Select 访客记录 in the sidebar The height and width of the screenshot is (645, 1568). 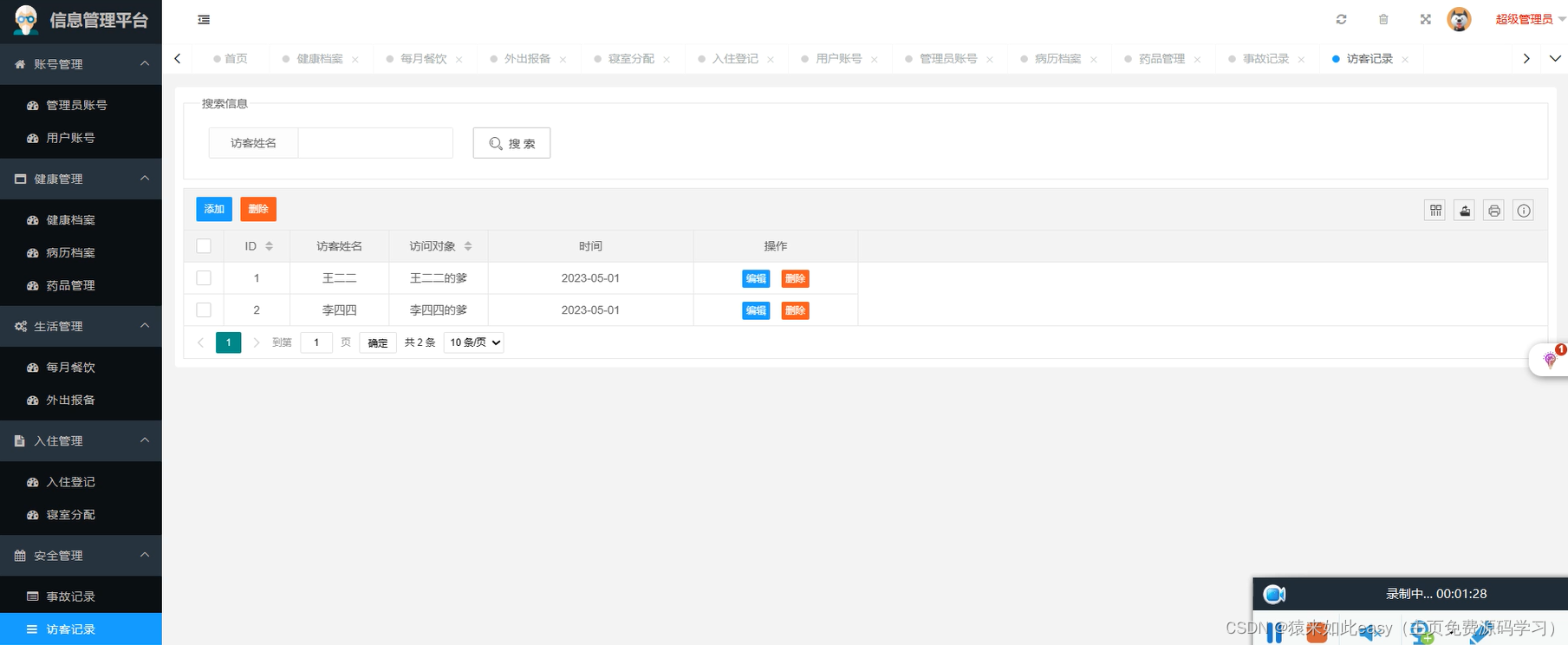tap(81, 629)
